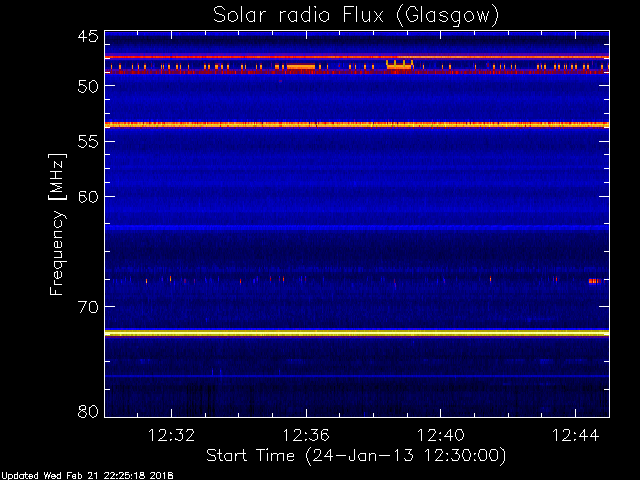Image resolution: width=640 pixels, height=480 pixels.
Task: Click the 12:32 time tick label
Action: [x=171, y=435]
